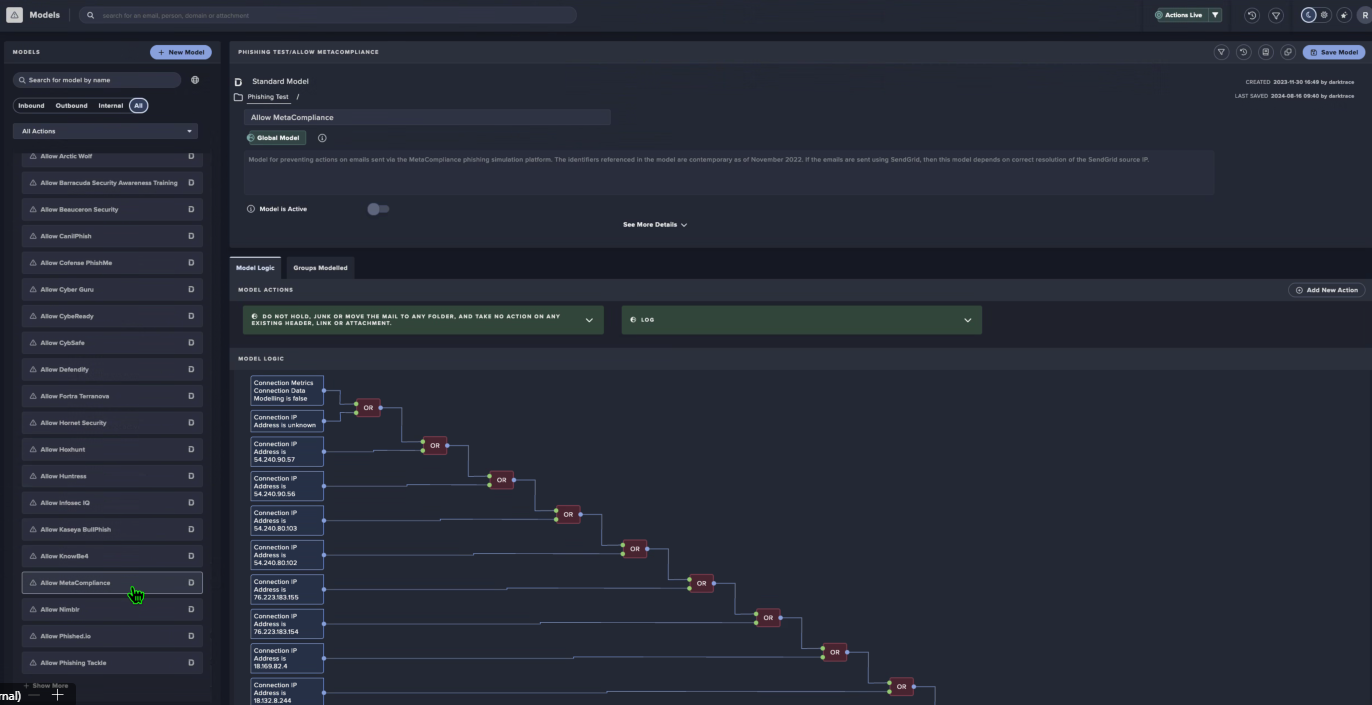The width and height of the screenshot is (1372, 705).
Task: Expand the See More Details section
Action: (x=655, y=225)
